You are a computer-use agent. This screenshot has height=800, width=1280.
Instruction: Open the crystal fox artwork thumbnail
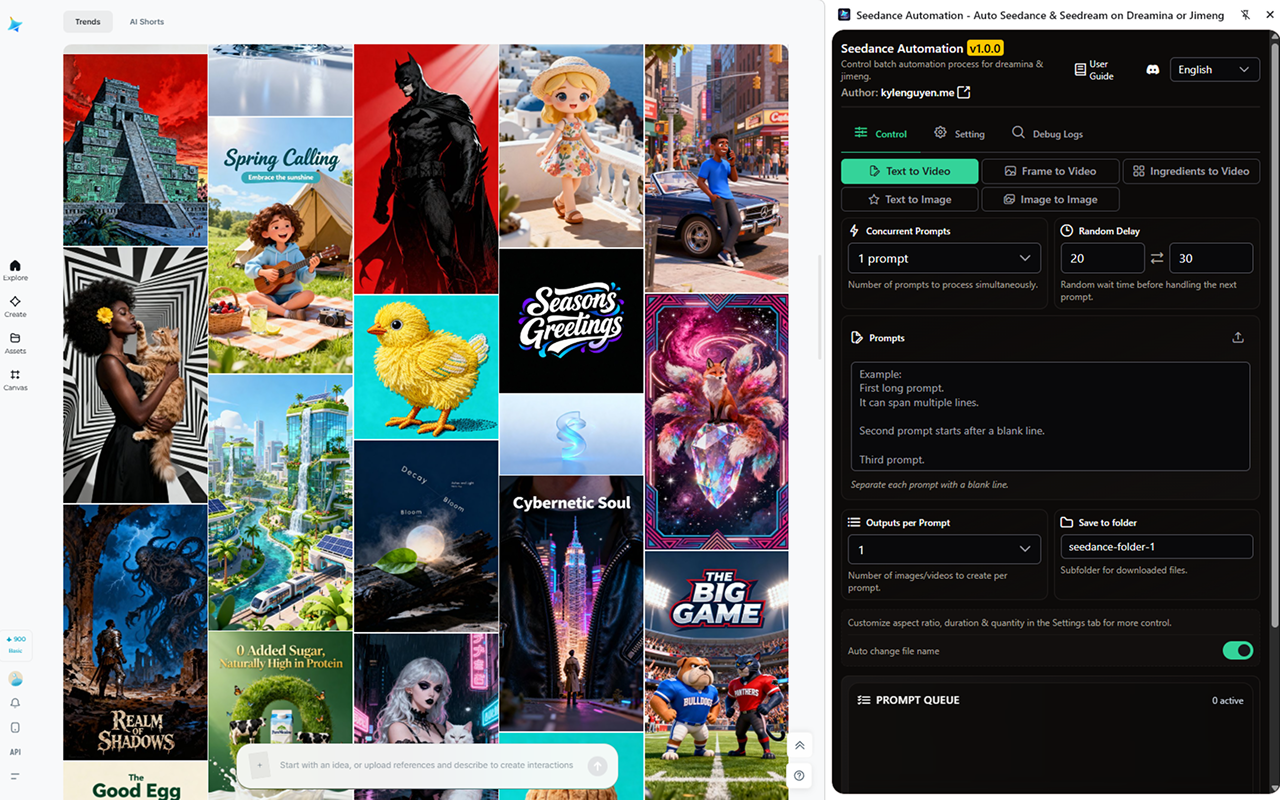click(x=717, y=422)
